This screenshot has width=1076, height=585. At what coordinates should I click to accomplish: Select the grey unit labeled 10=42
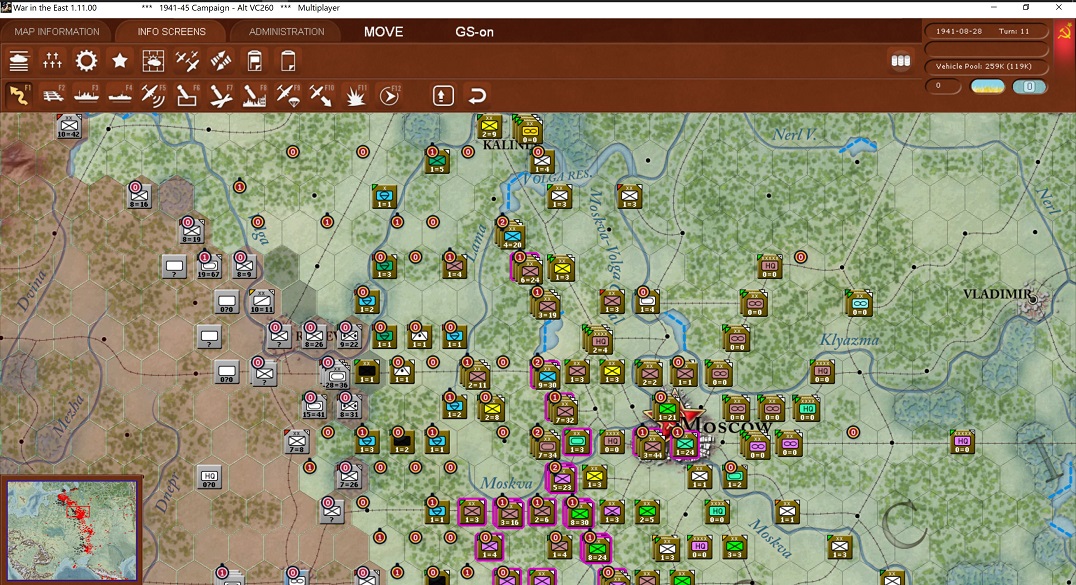(69, 127)
